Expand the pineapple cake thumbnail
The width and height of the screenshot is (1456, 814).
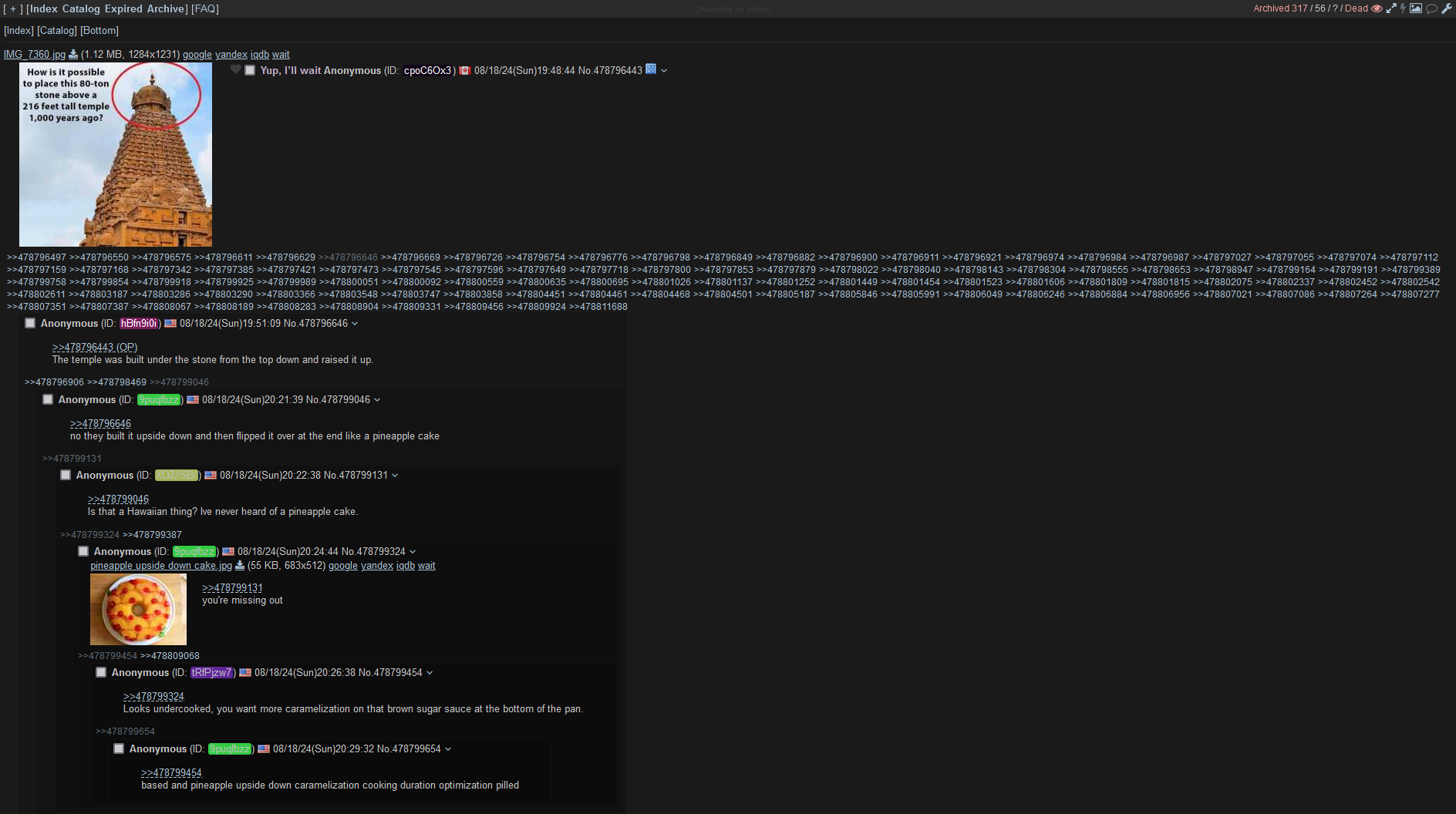tap(138, 609)
